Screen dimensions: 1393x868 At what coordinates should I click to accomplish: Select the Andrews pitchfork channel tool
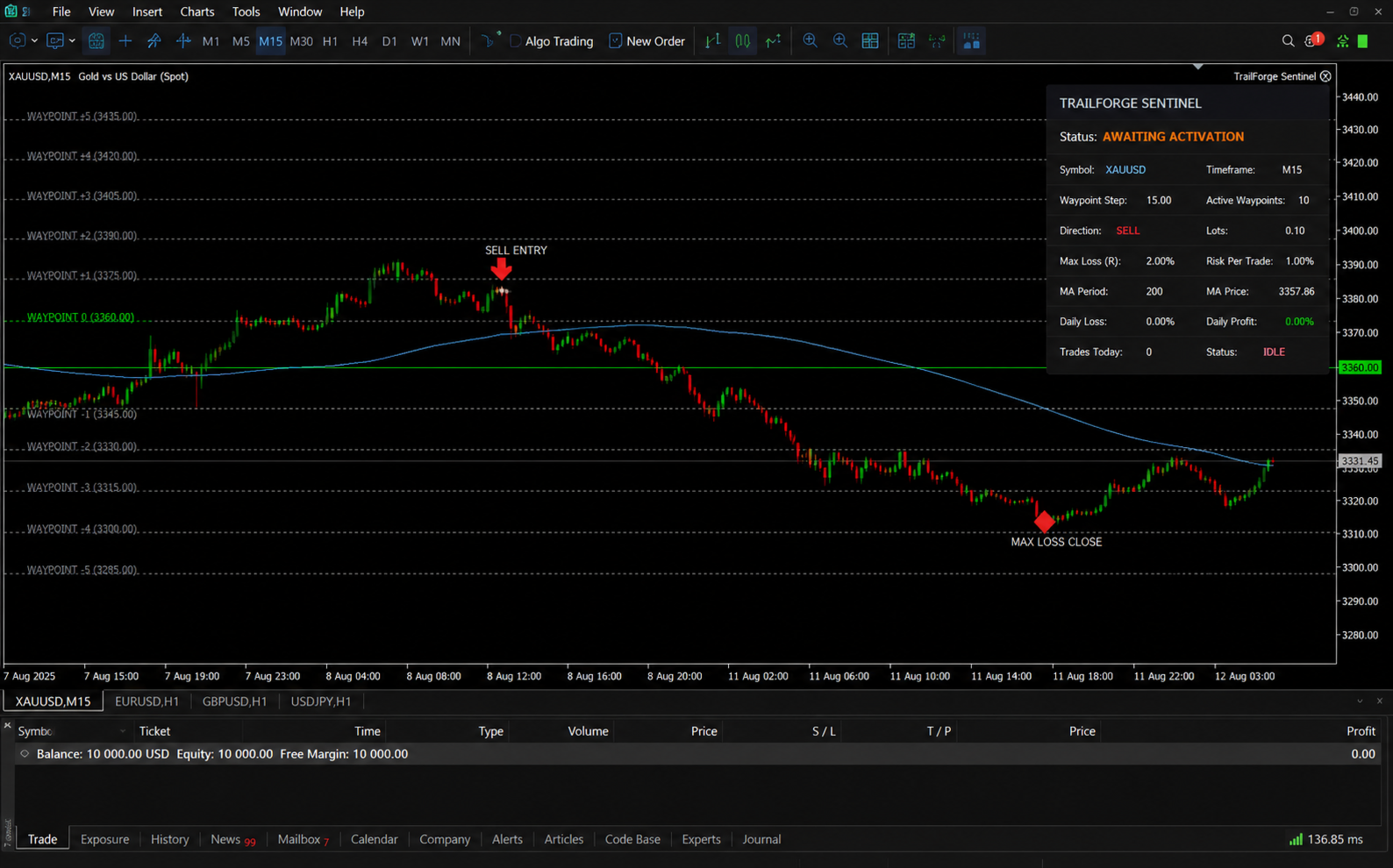coord(183,41)
